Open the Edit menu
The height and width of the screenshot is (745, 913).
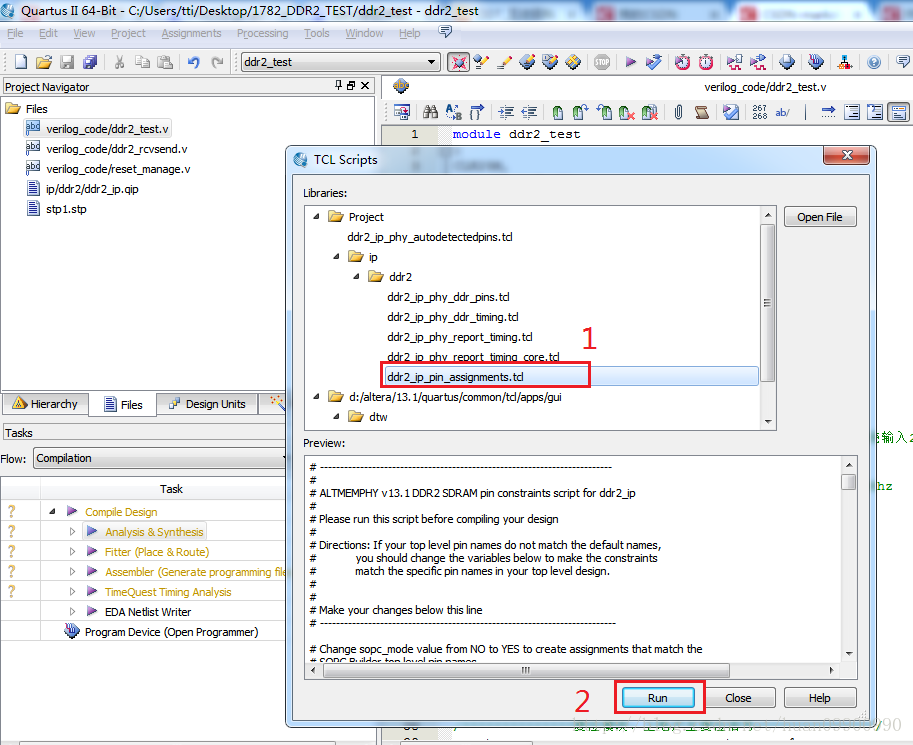coord(48,33)
